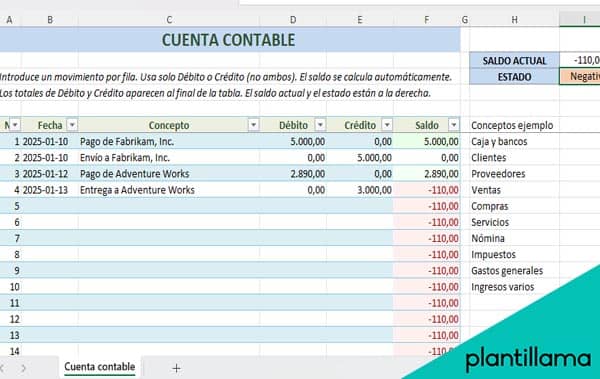Select the Negativo status cell
The height and width of the screenshot is (379, 600).
[580, 77]
